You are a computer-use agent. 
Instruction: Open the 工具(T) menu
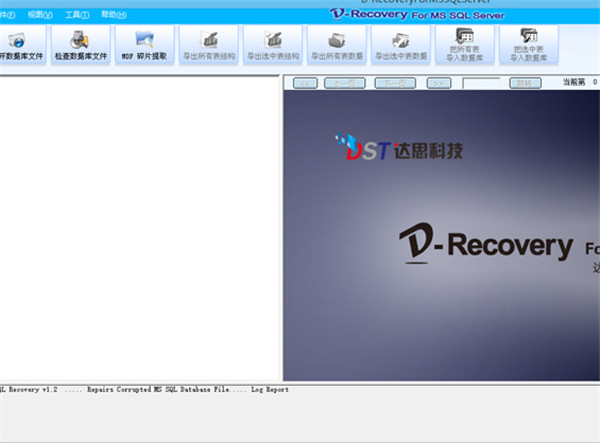pos(77,15)
